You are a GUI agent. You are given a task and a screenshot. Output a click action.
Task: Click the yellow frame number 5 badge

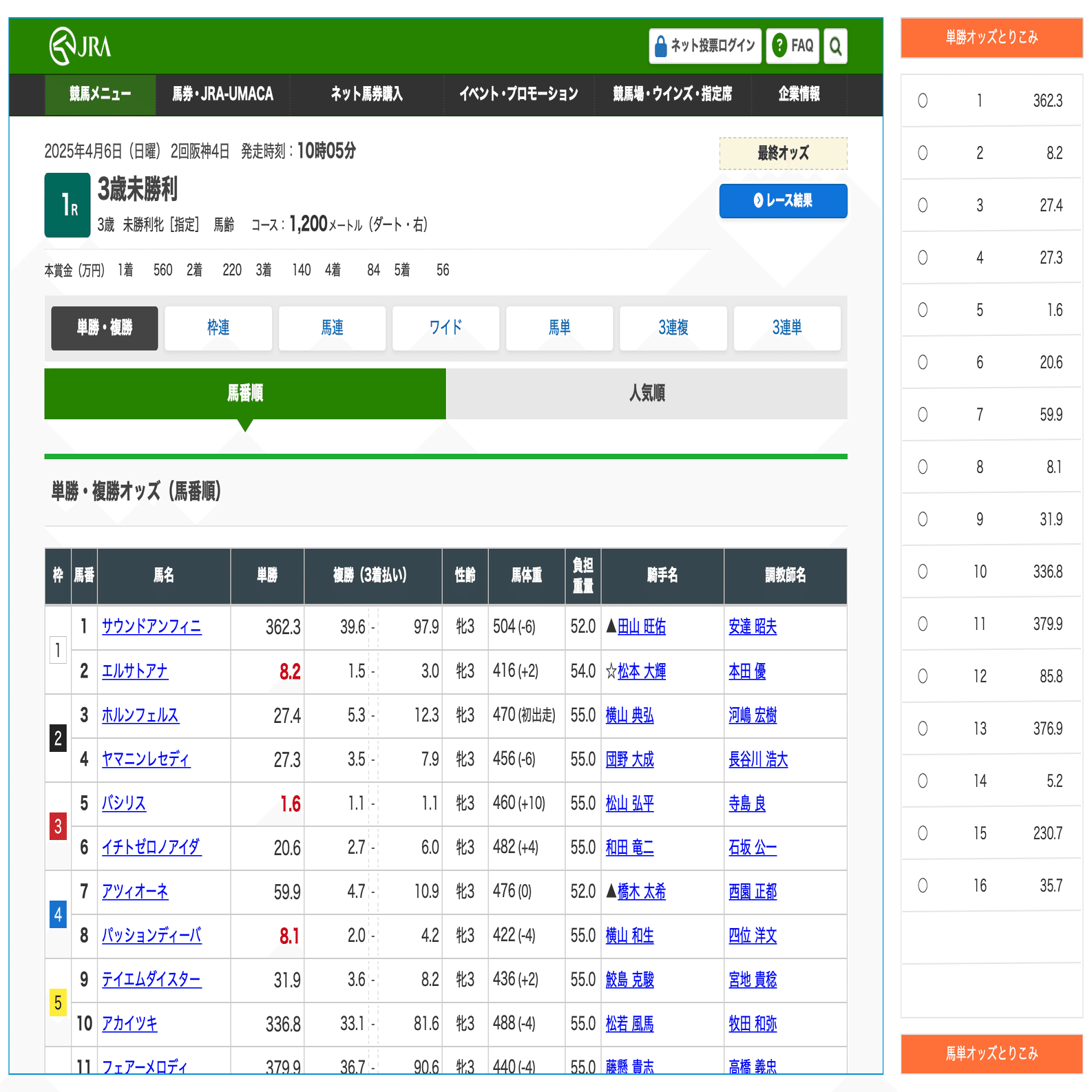point(58,1002)
